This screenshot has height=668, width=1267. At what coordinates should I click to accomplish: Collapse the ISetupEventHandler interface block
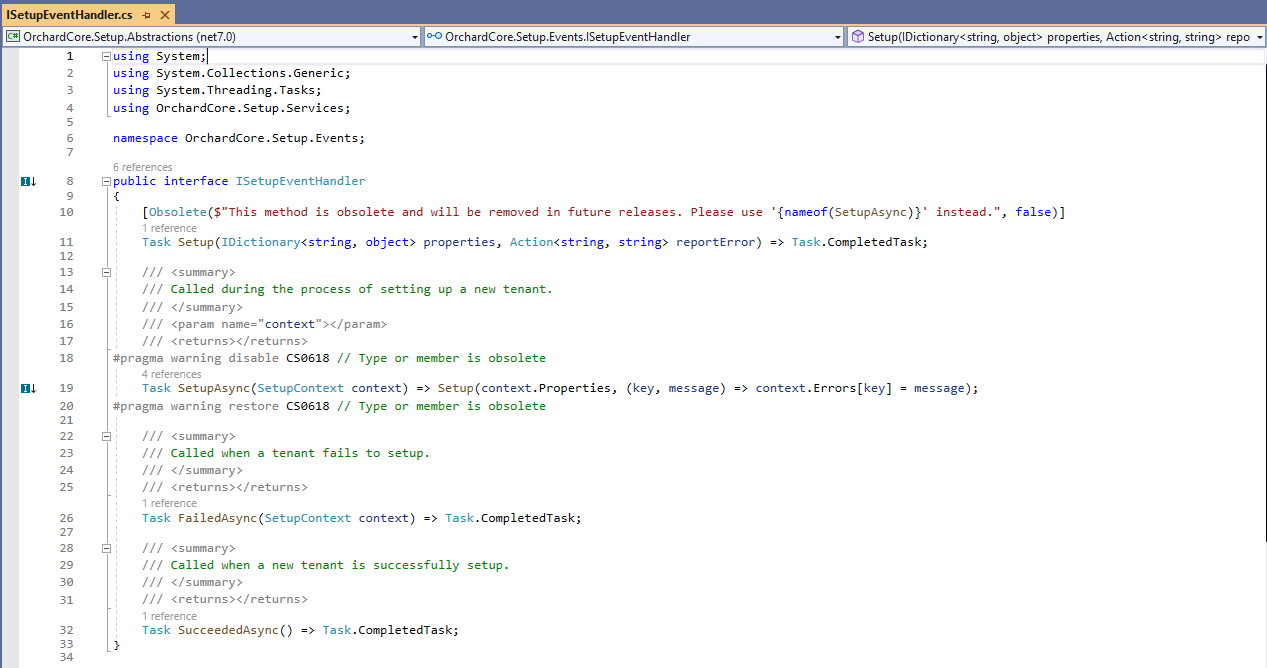[106, 182]
